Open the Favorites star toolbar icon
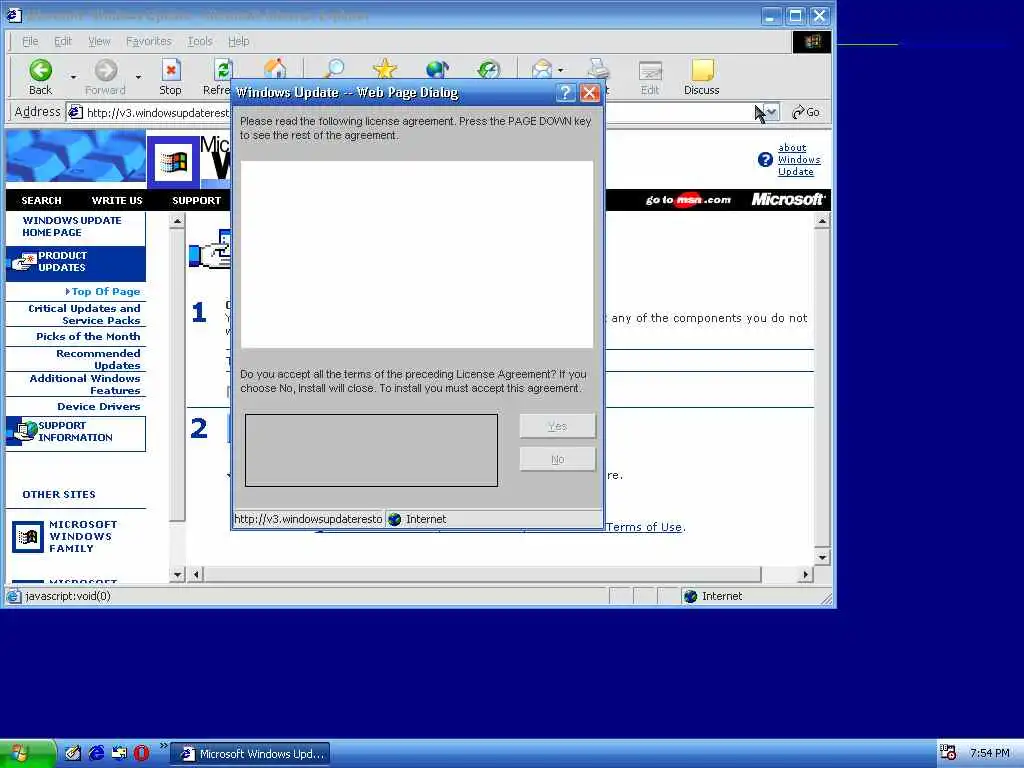 [385, 69]
